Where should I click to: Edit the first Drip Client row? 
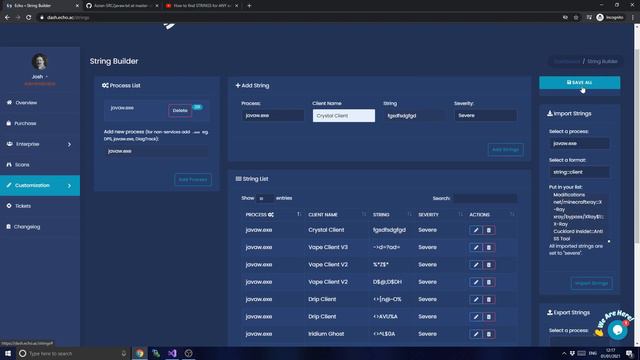coord(476,300)
